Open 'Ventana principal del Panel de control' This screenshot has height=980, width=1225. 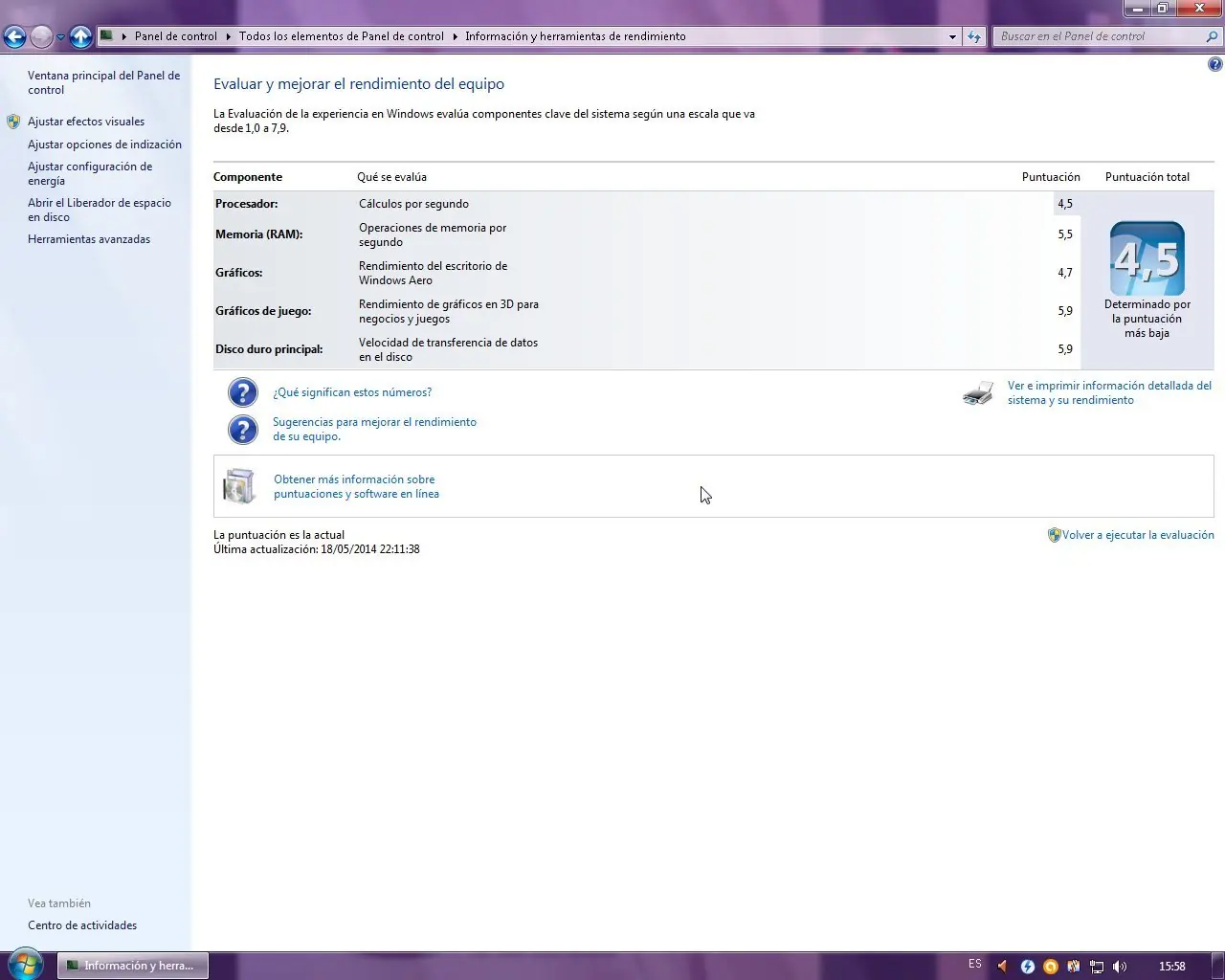click(x=103, y=82)
